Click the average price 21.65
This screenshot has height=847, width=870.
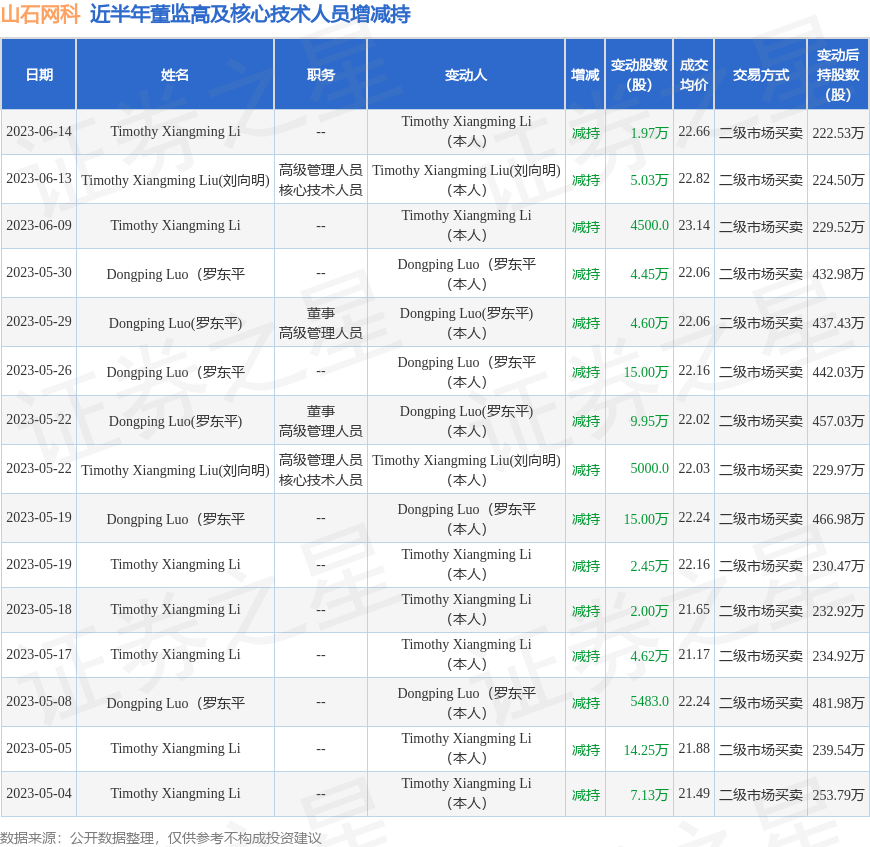coord(694,610)
